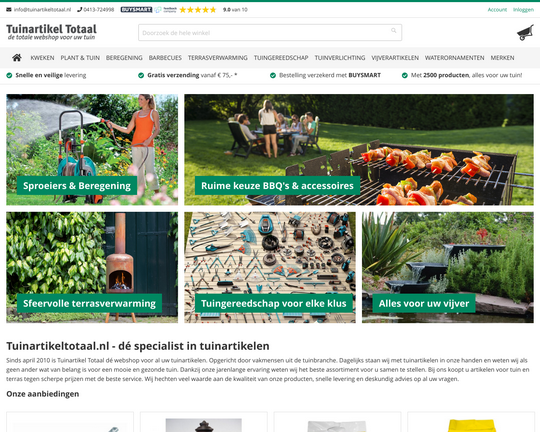
Task: Click the 9.0 van 10 rating text
Action: tap(235, 10)
